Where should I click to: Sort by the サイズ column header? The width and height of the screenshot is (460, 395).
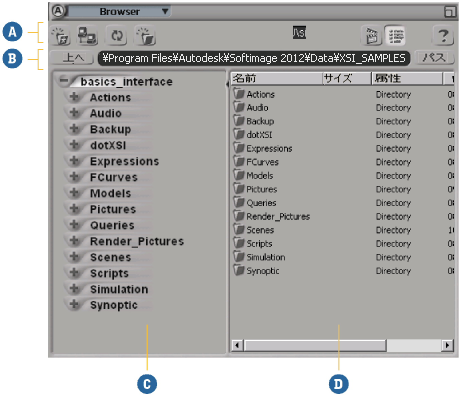347,78
